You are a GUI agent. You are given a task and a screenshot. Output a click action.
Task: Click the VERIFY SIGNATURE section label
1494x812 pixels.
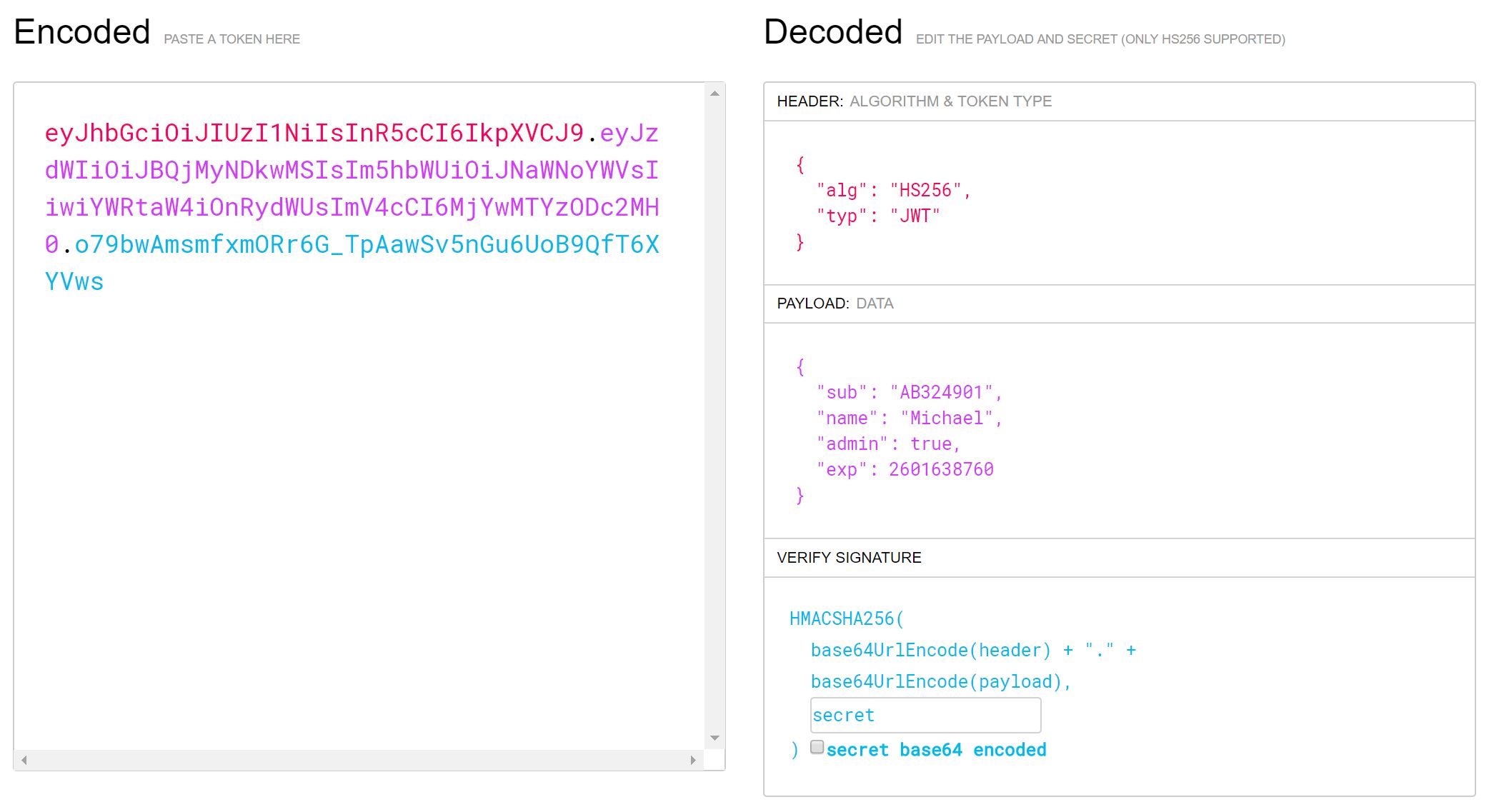pos(849,558)
